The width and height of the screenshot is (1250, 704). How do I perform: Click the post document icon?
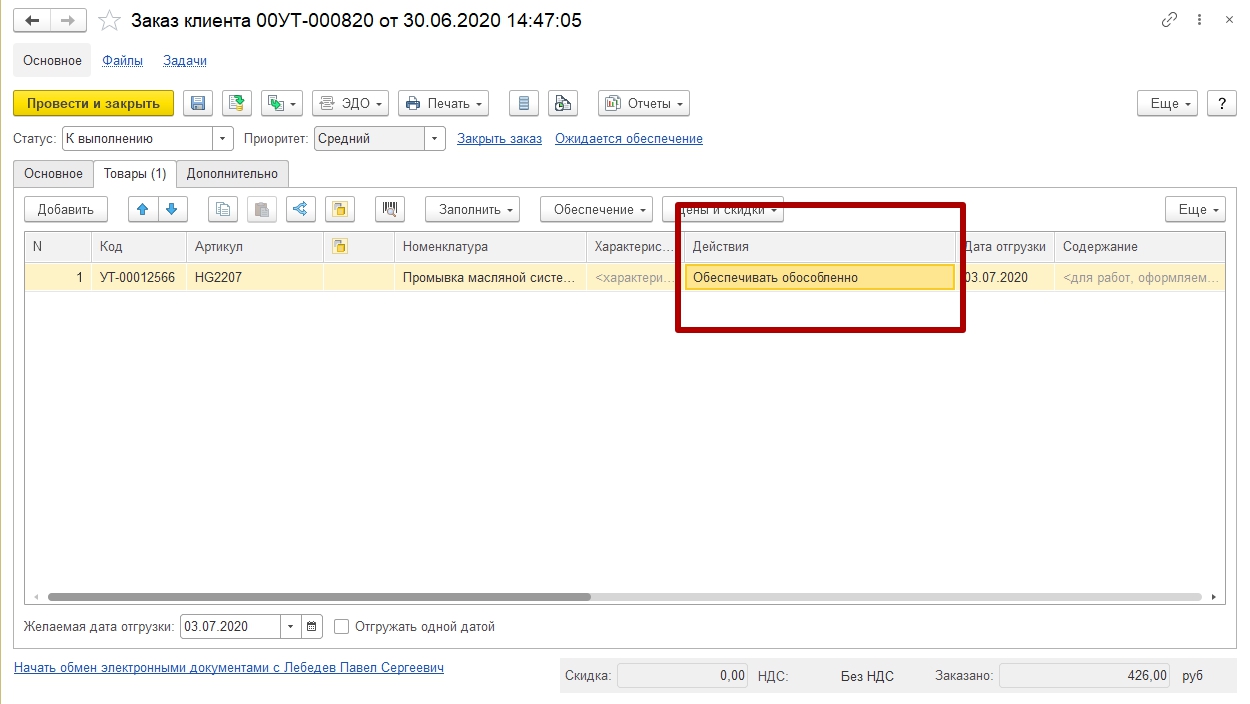point(236,103)
